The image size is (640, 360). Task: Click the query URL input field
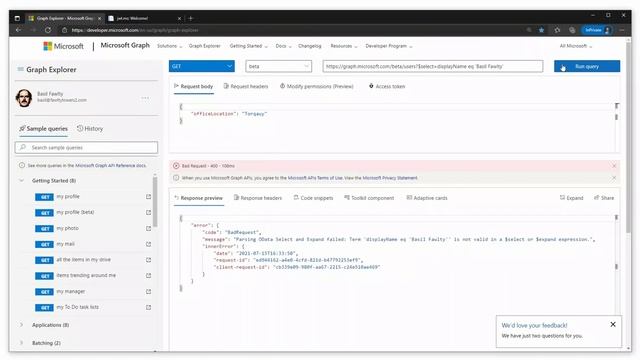433,66
